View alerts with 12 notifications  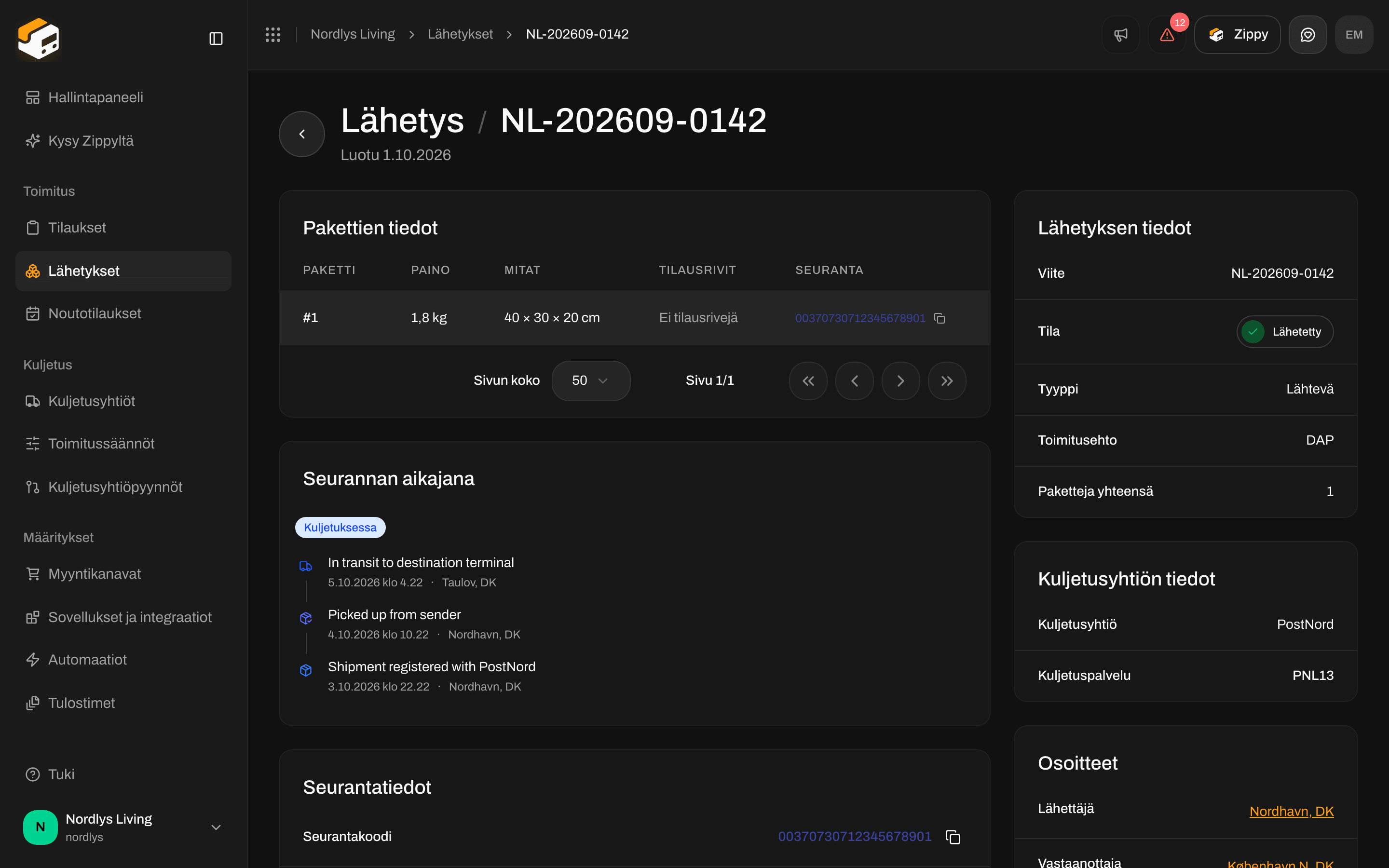tap(1167, 34)
